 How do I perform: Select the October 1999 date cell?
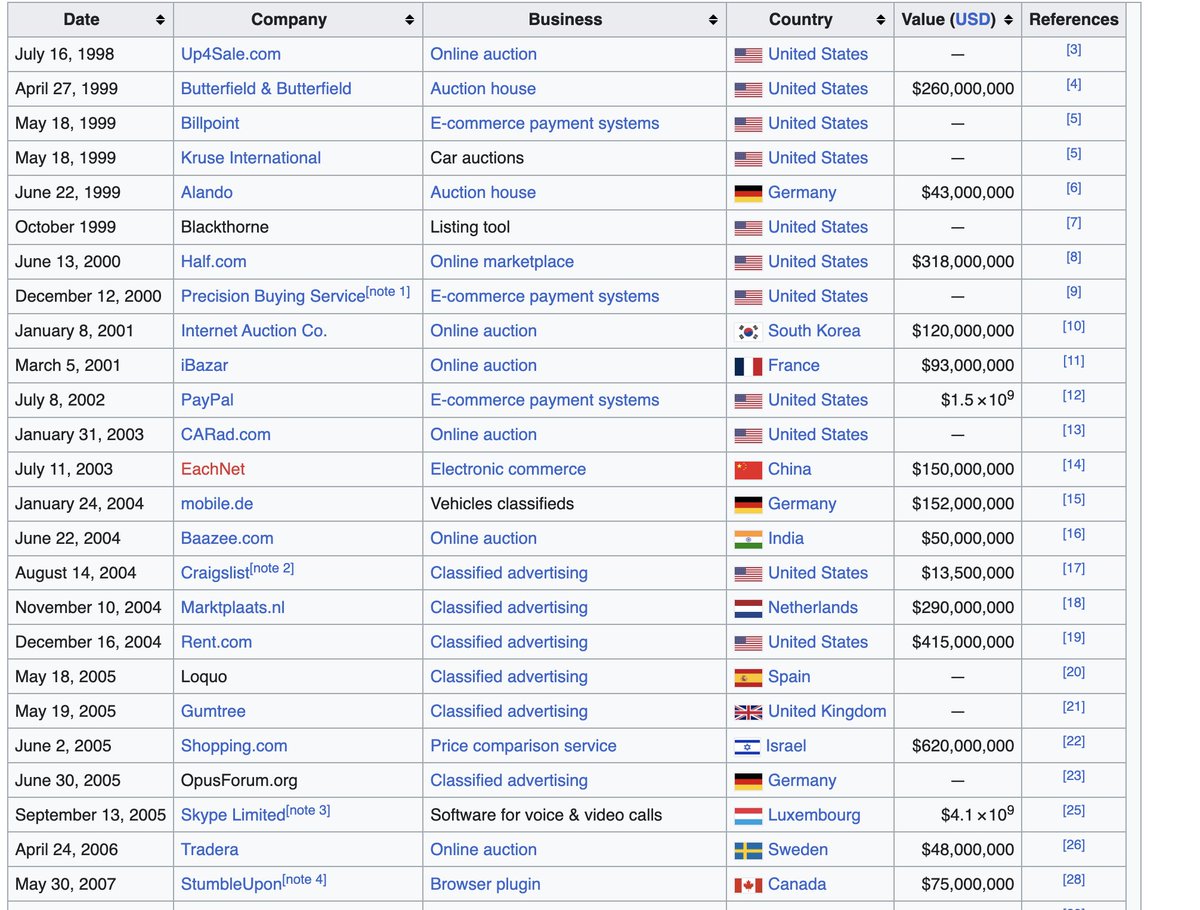(x=66, y=227)
